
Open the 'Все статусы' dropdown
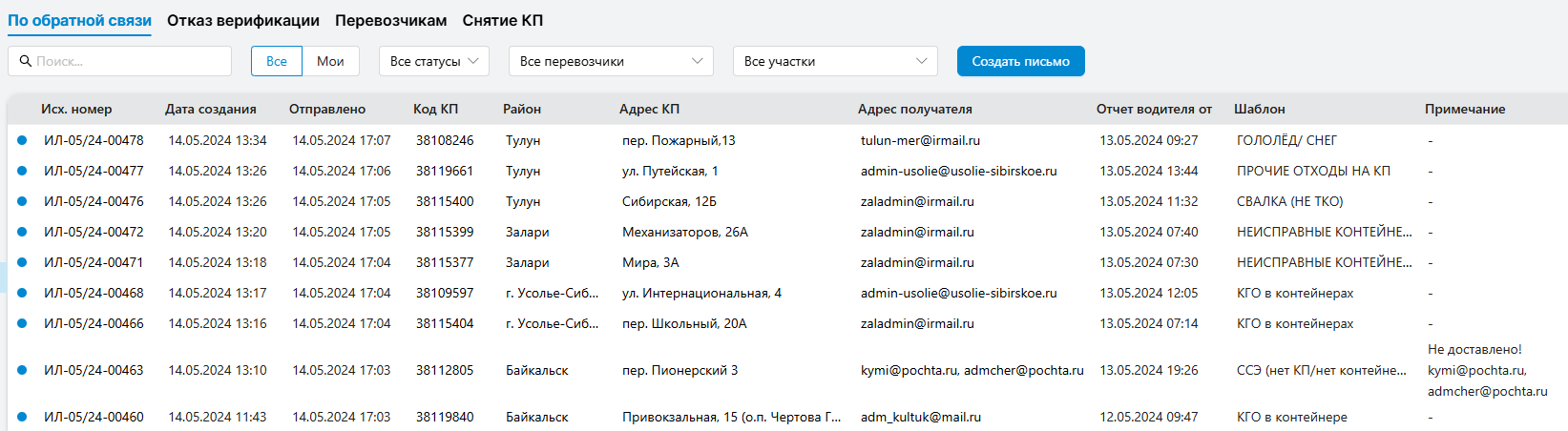pos(434,61)
